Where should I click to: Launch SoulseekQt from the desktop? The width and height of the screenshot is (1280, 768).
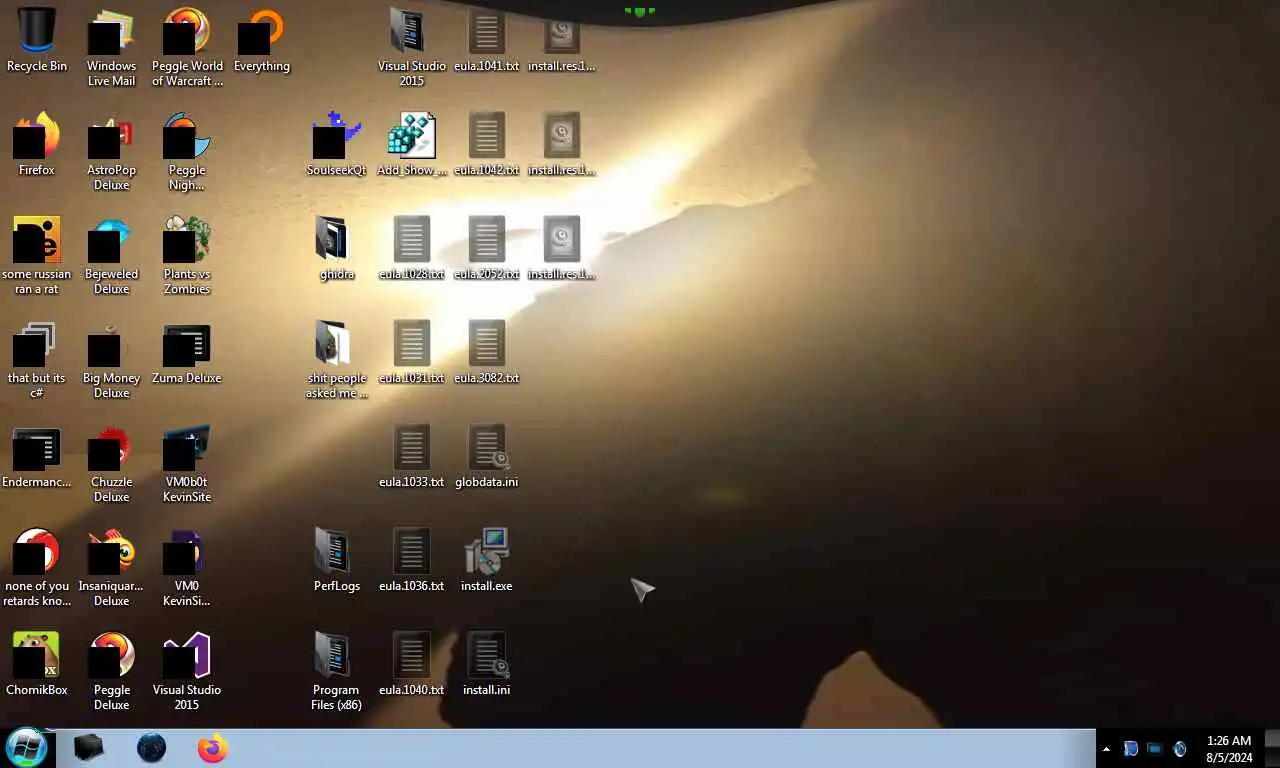tap(337, 144)
